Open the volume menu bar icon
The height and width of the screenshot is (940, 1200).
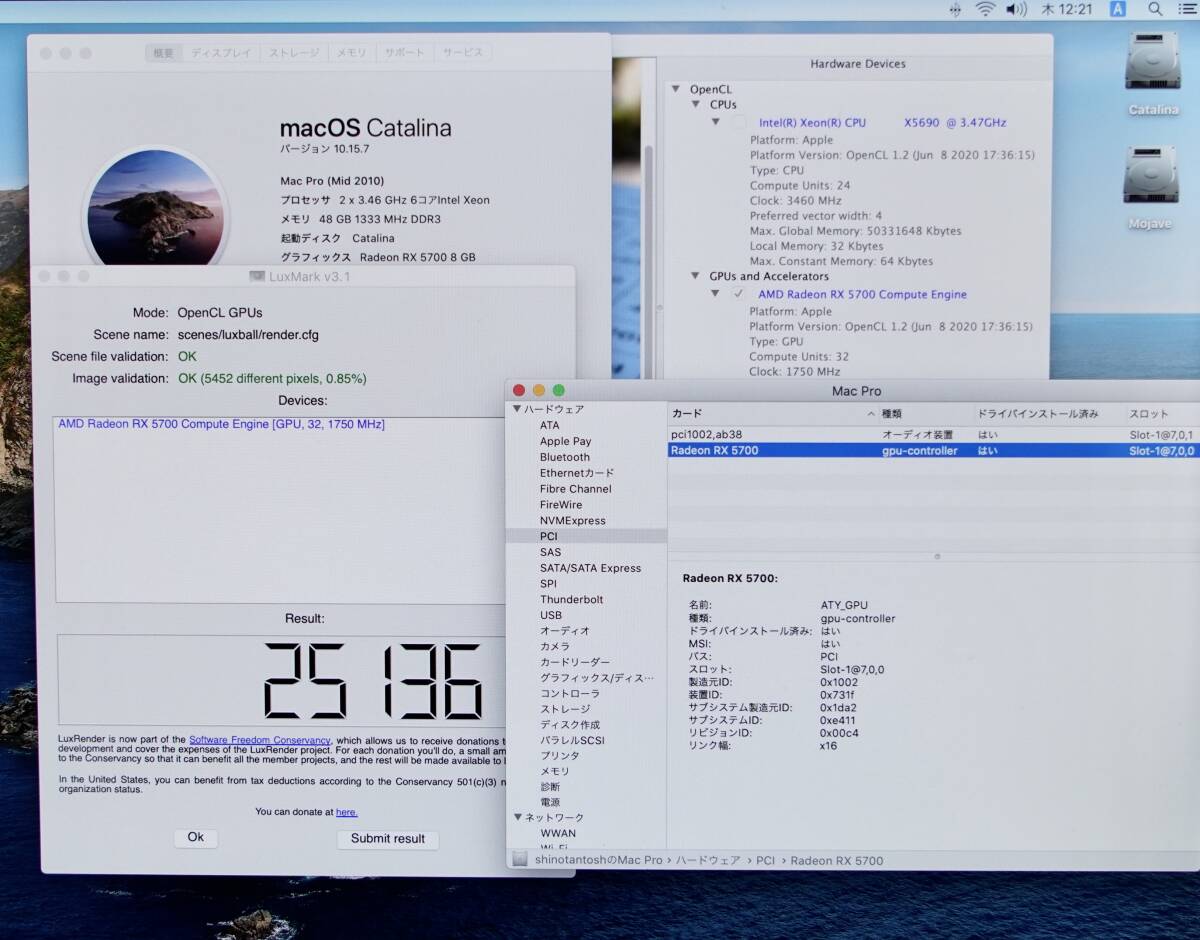pos(1016,10)
